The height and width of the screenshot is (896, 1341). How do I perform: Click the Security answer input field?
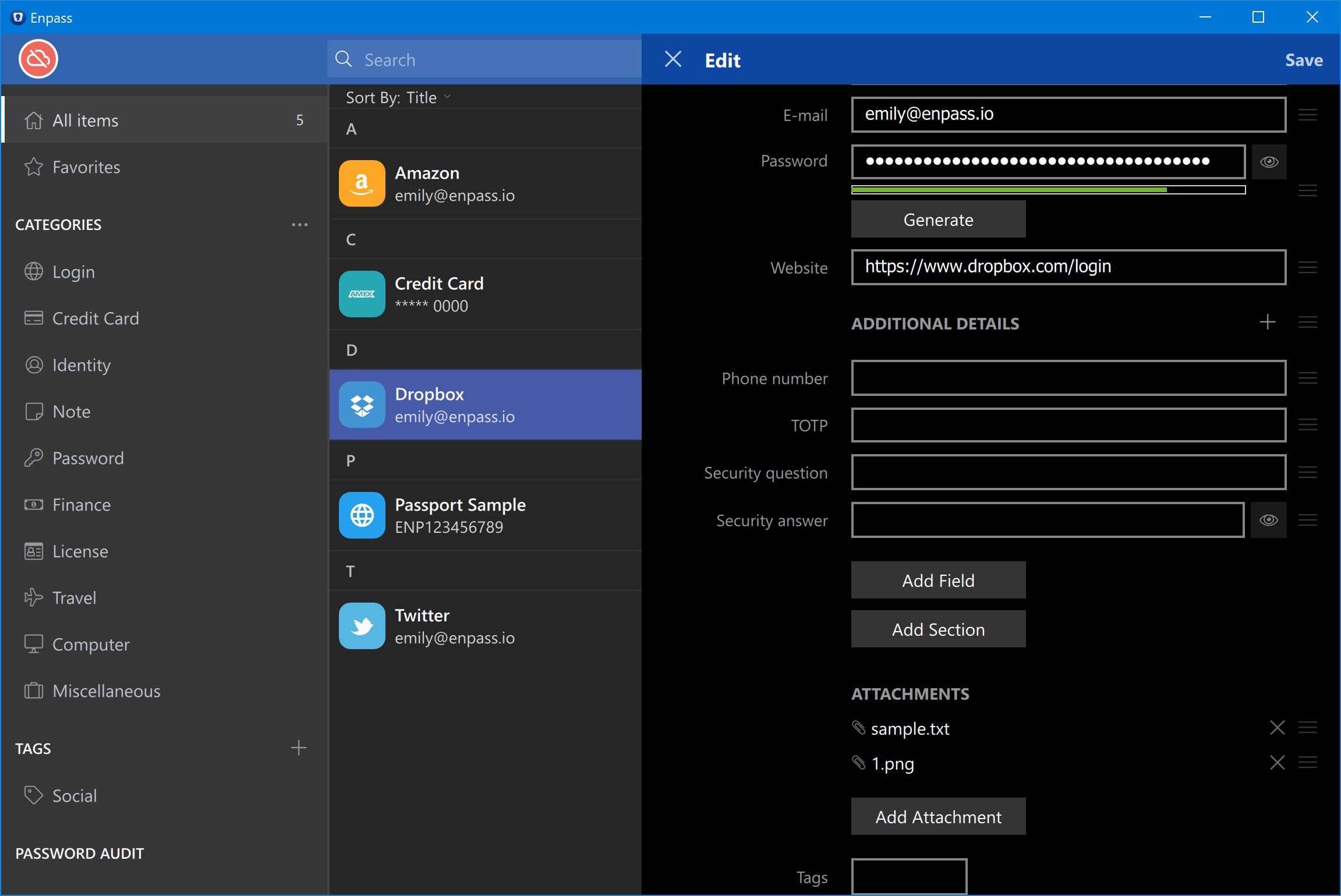coord(1048,520)
